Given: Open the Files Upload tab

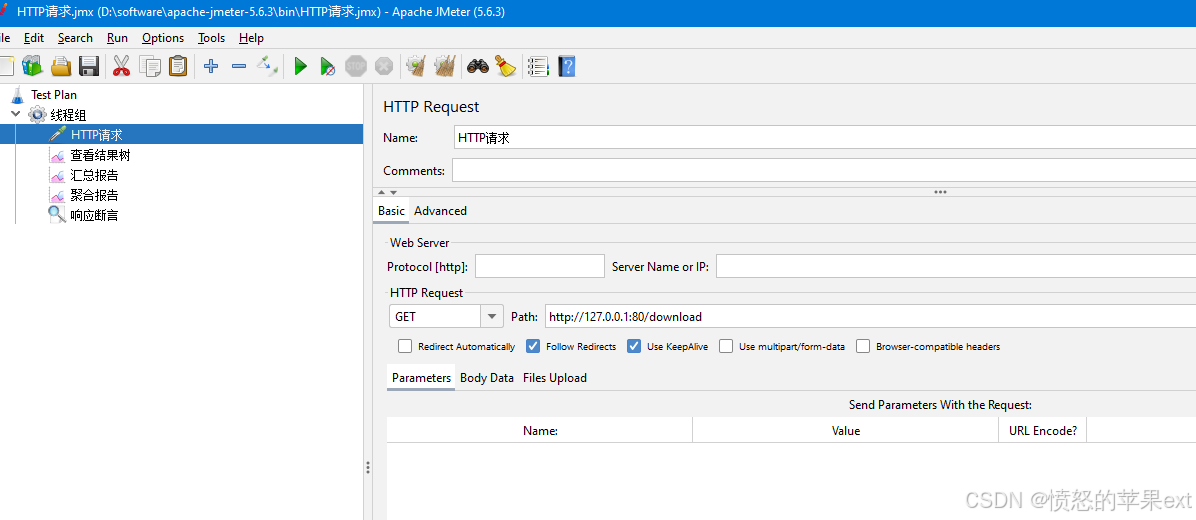Looking at the screenshot, I should pyautogui.click(x=555, y=377).
